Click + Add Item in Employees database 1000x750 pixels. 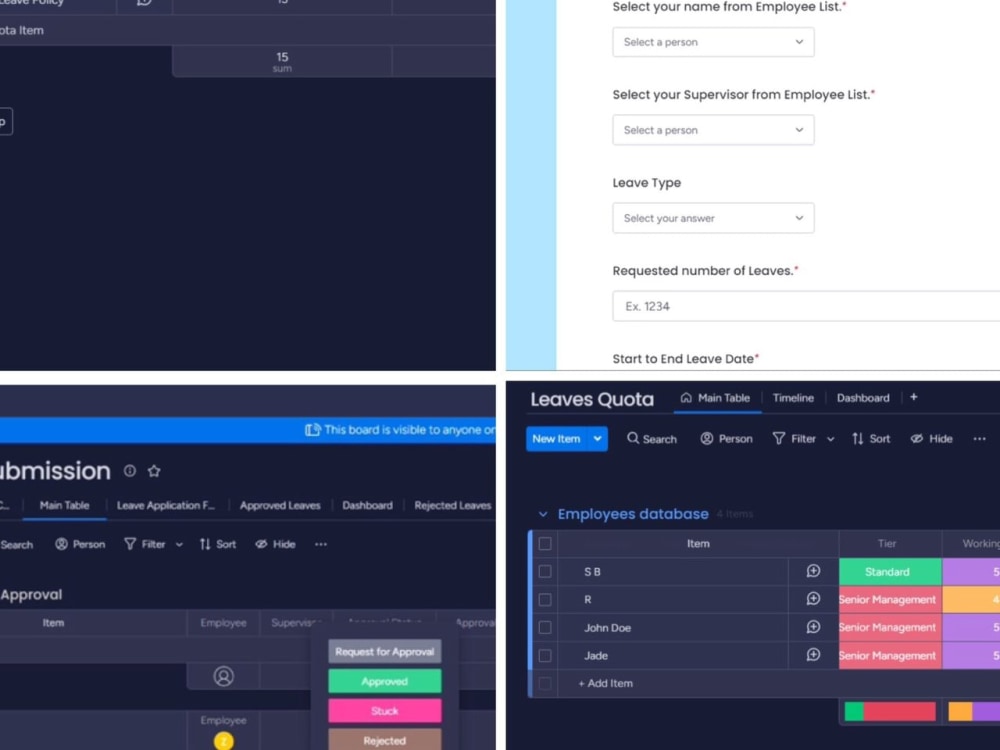[x=606, y=683]
